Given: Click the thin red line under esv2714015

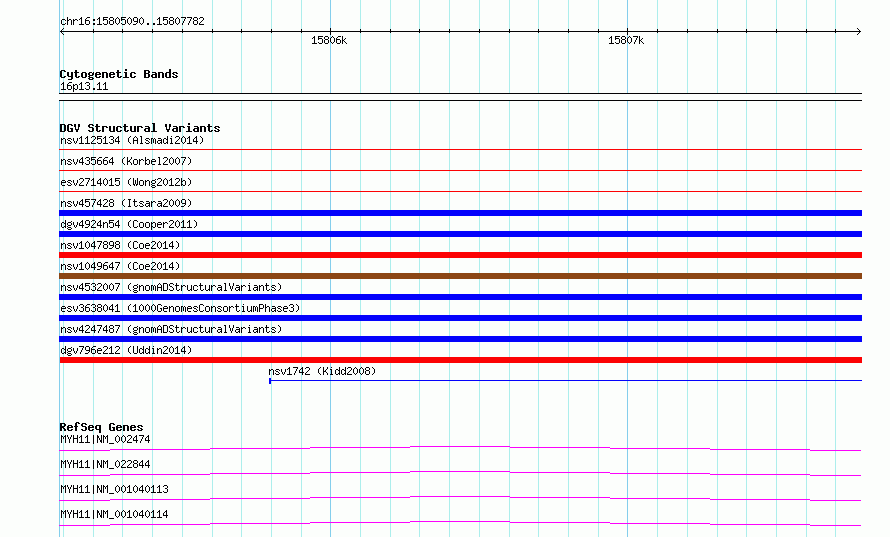Looking at the screenshot, I should pos(460,191).
